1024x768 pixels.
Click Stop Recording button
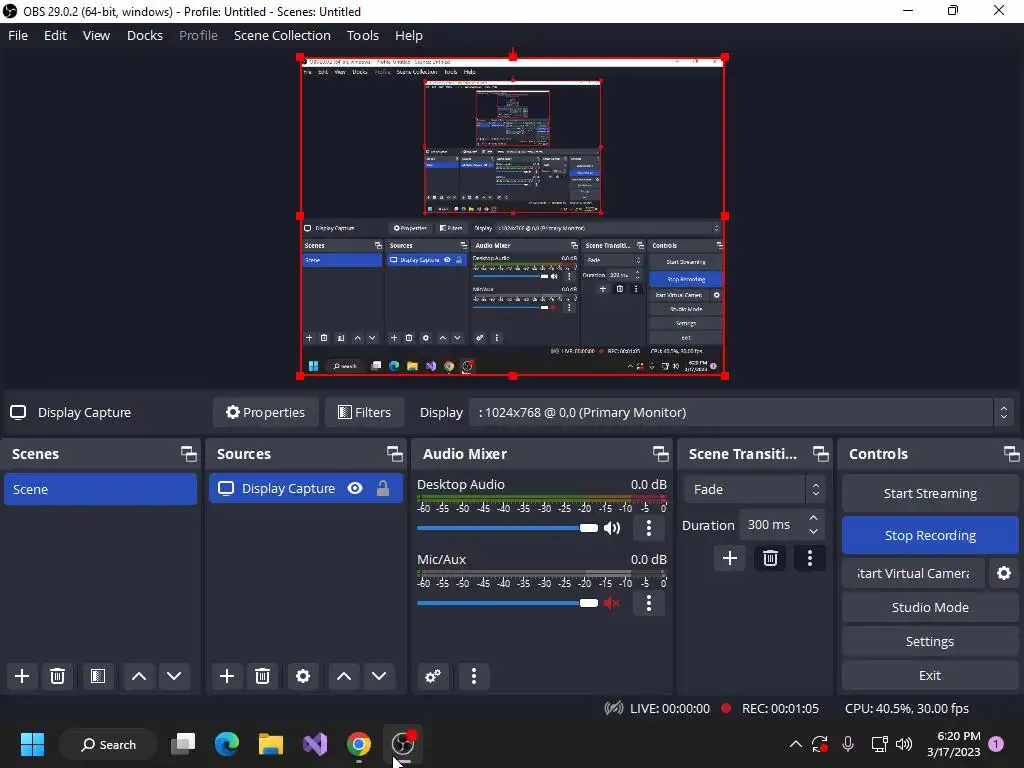(x=930, y=536)
